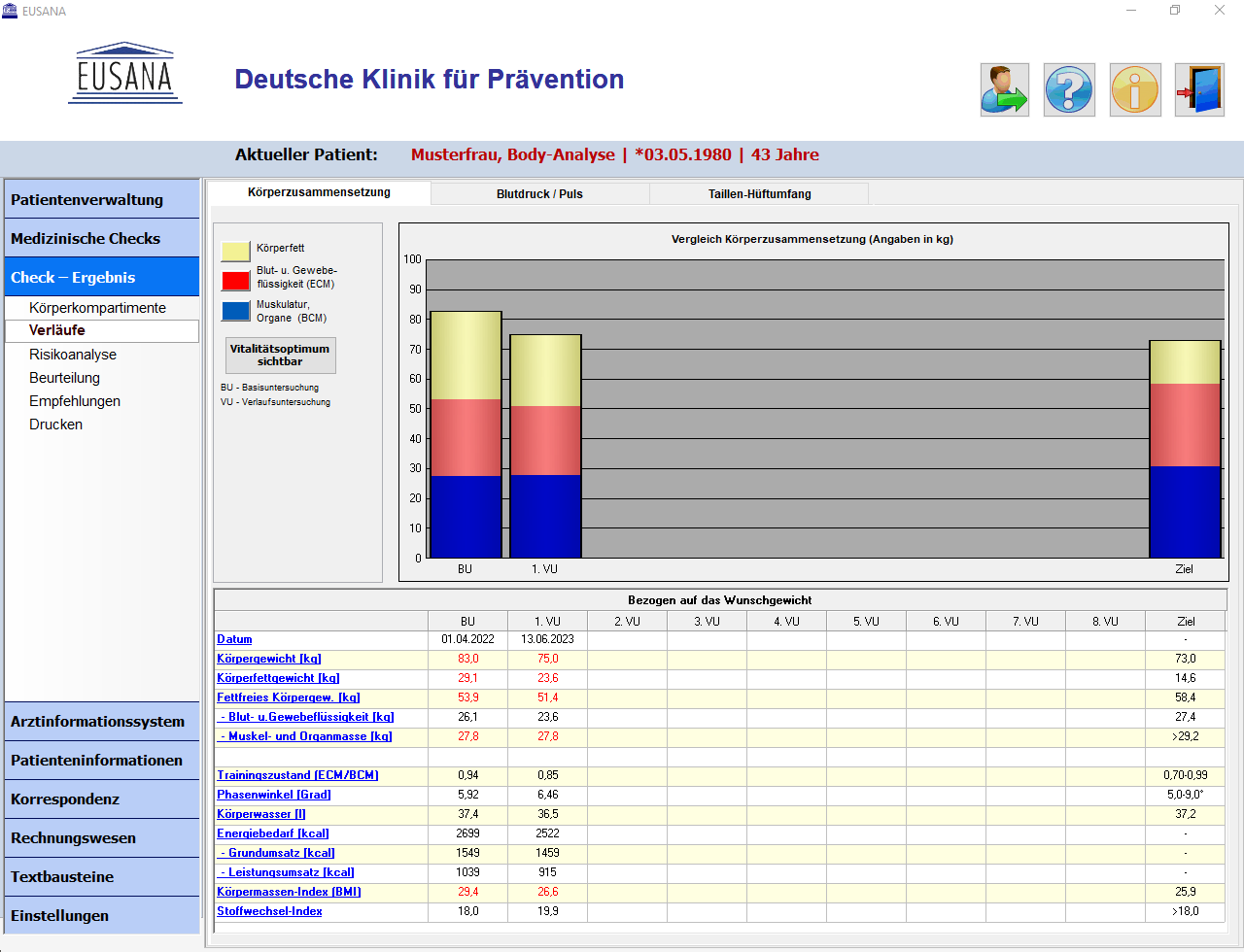Click Vitalitätsoptimum sichtbar button
Viewport: 1244px width, 952px height.
[x=280, y=356]
